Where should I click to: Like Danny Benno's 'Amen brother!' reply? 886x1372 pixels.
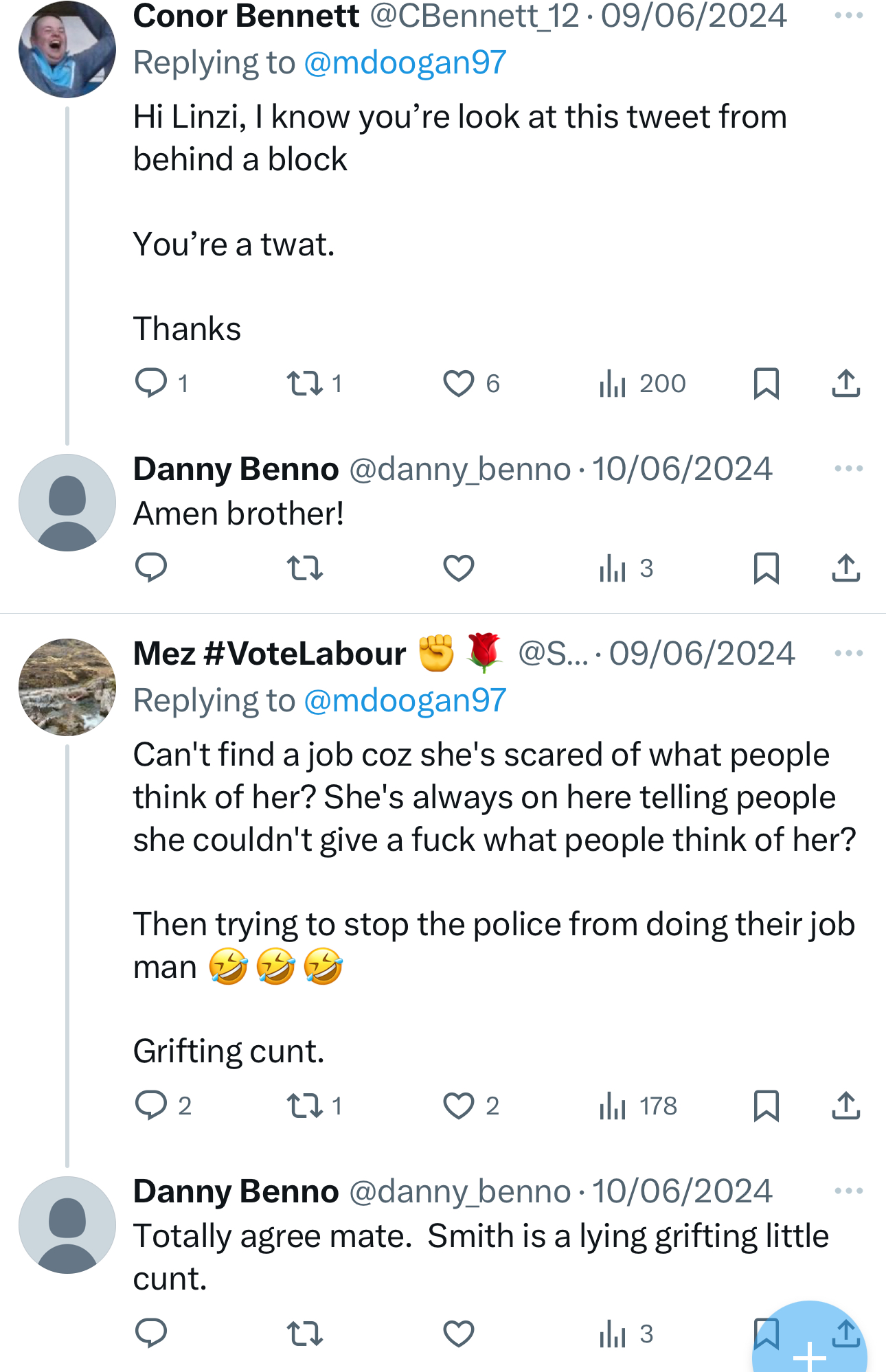coord(459,568)
